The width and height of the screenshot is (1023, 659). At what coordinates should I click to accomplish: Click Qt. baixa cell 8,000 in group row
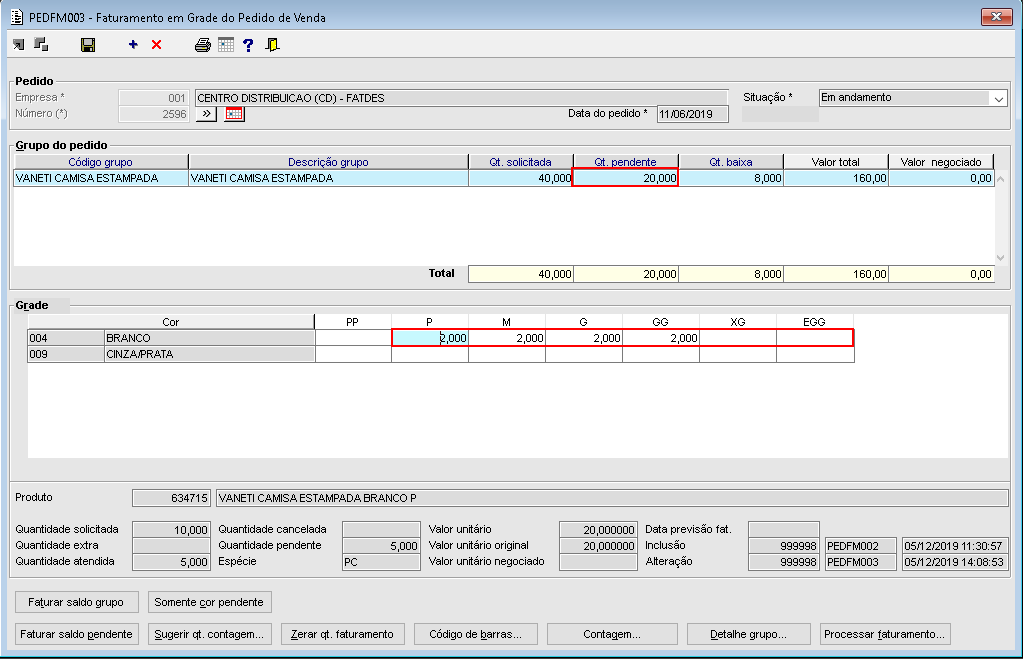731,178
